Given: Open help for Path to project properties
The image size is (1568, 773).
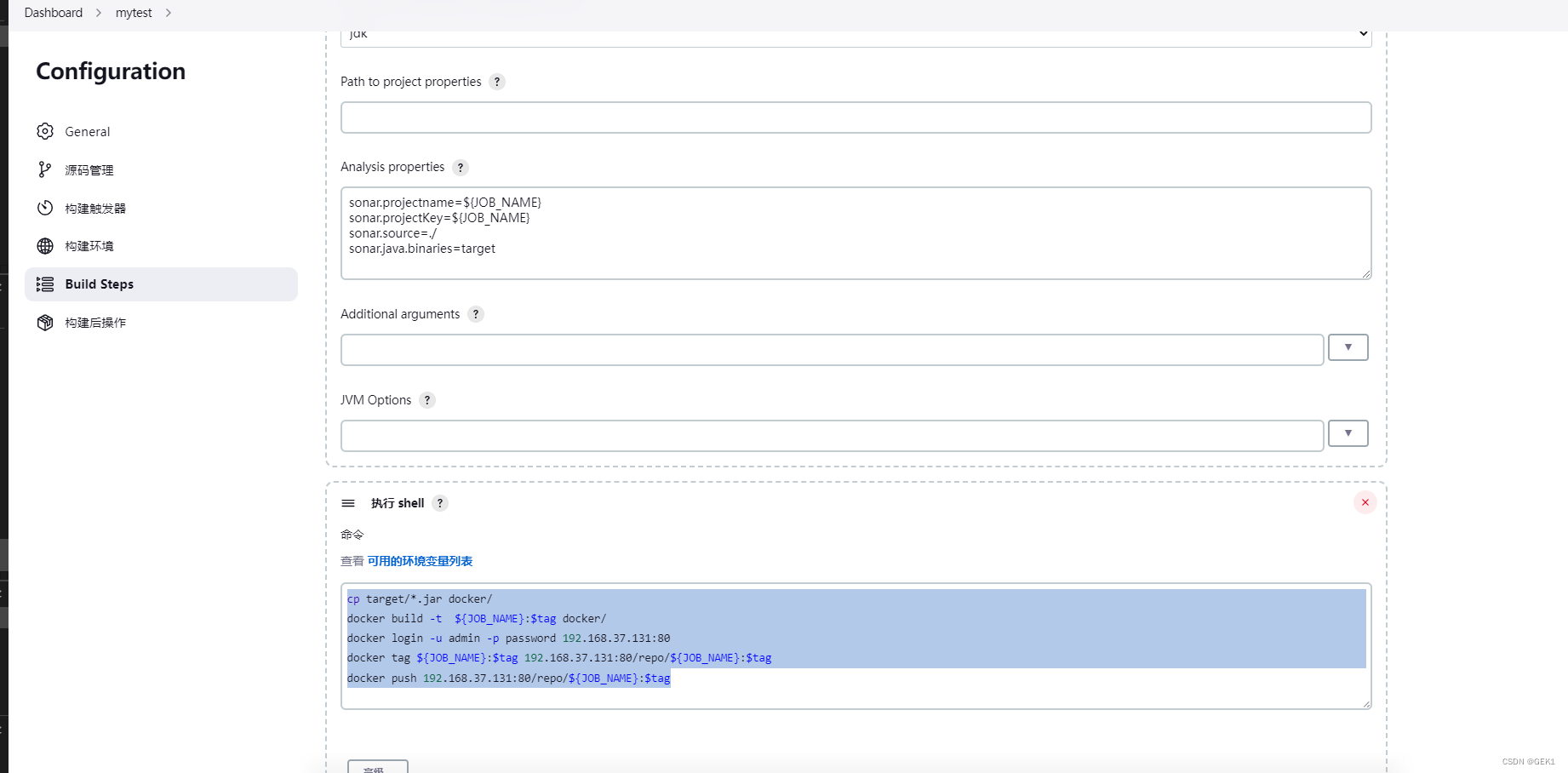Looking at the screenshot, I should tap(497, 82).
